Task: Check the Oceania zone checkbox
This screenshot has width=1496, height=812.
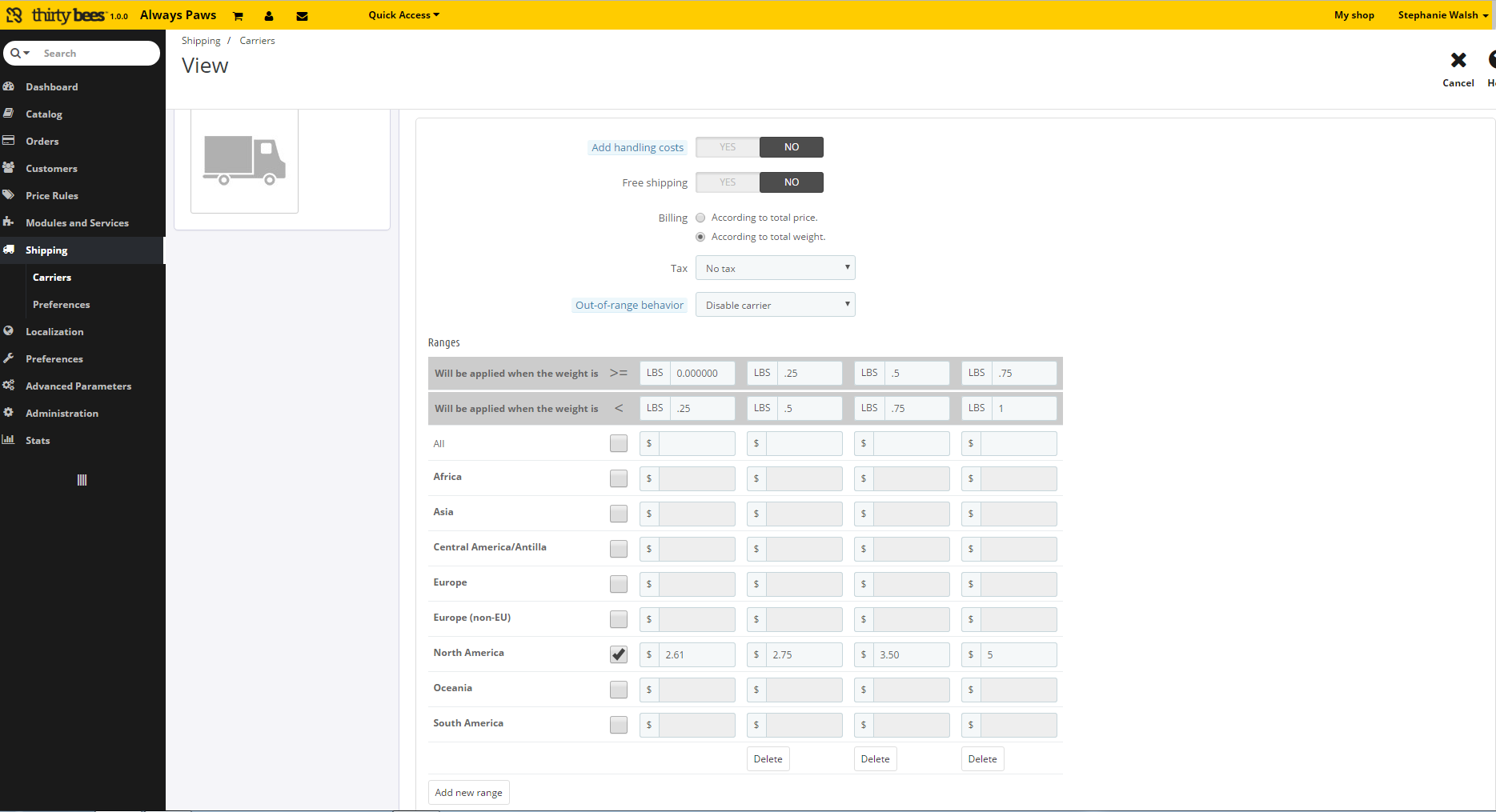Action: click(x=619, y=690)
